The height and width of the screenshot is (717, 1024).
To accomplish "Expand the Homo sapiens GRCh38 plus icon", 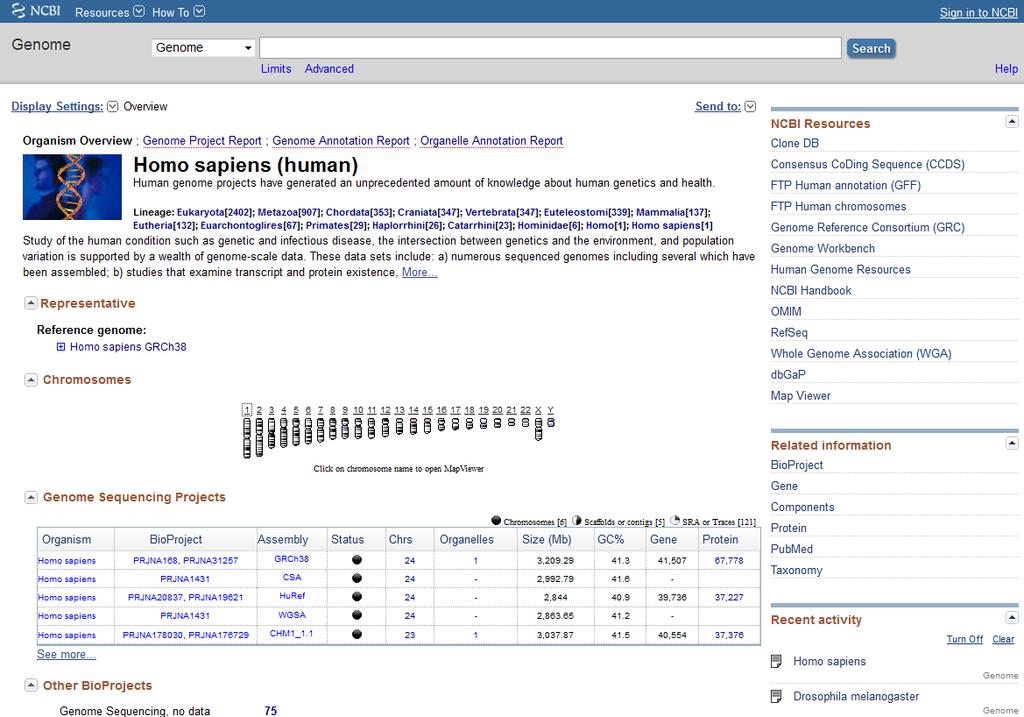I will click(61, 347).
